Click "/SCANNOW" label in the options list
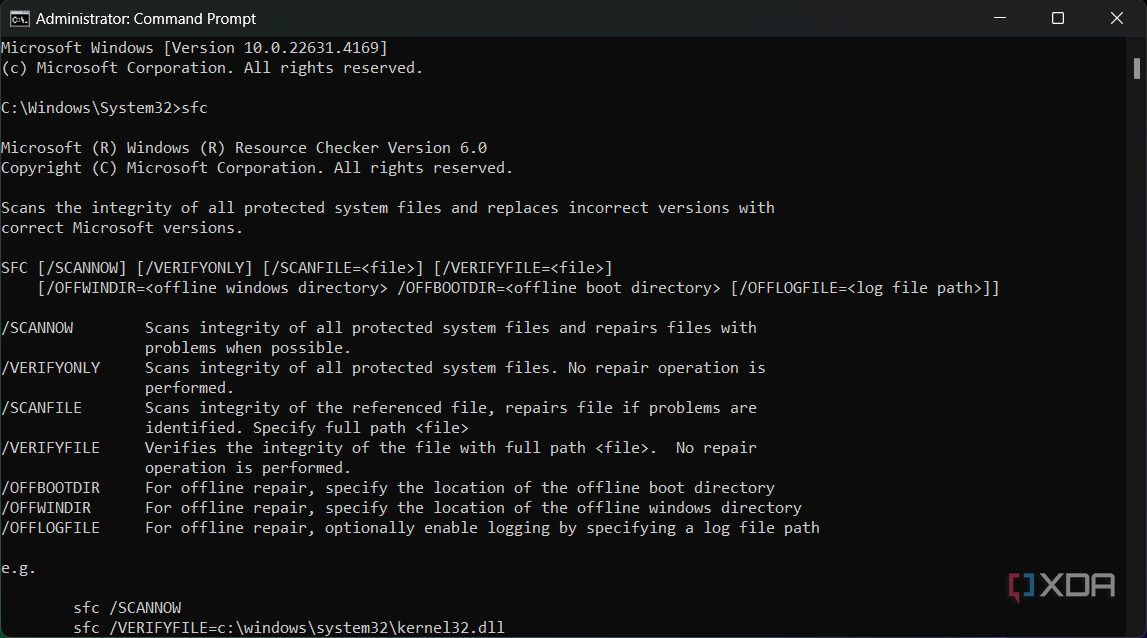 pos(37,328)
